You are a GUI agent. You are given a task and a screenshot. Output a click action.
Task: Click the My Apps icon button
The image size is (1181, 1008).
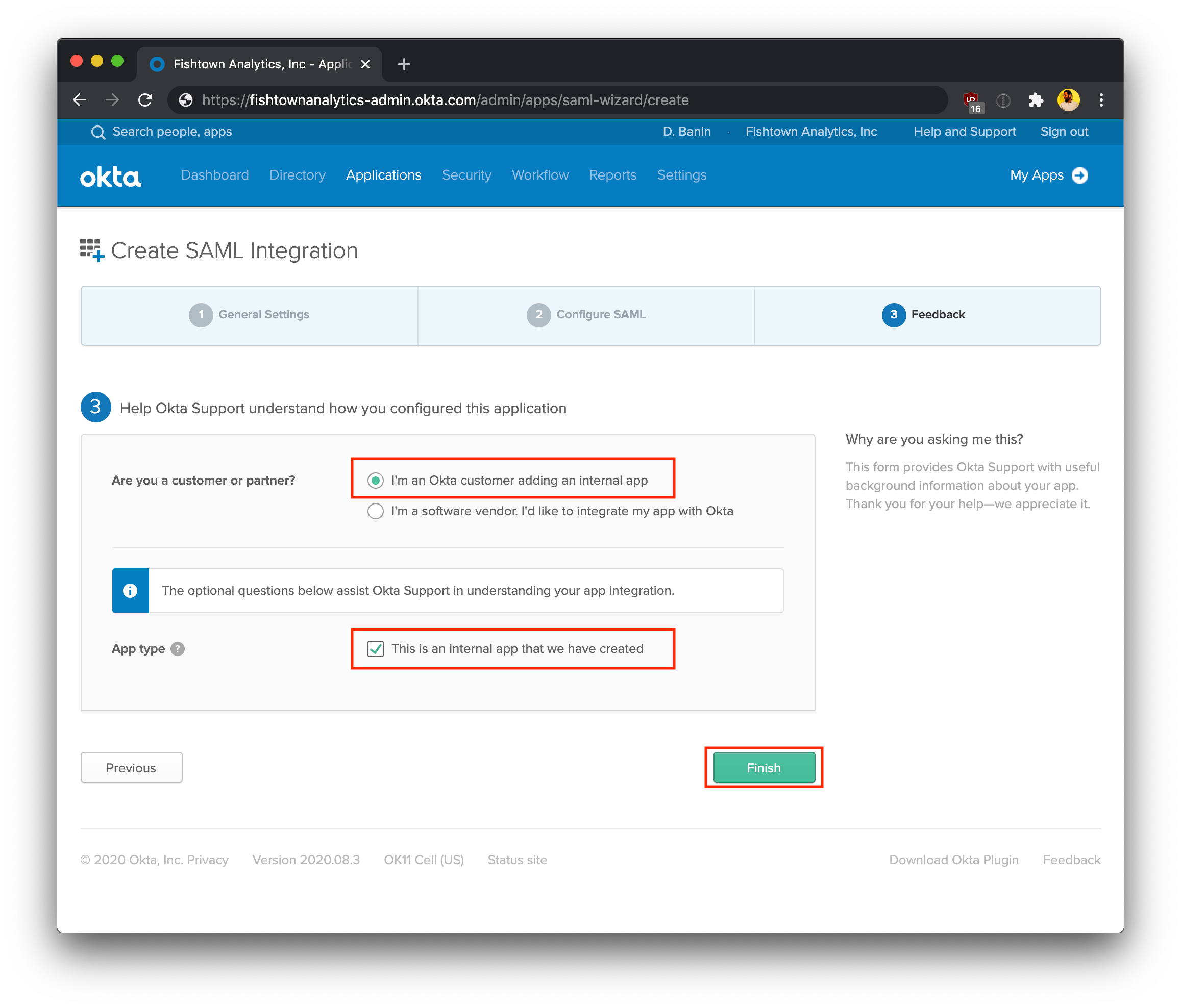click(x=1080, y=175)
